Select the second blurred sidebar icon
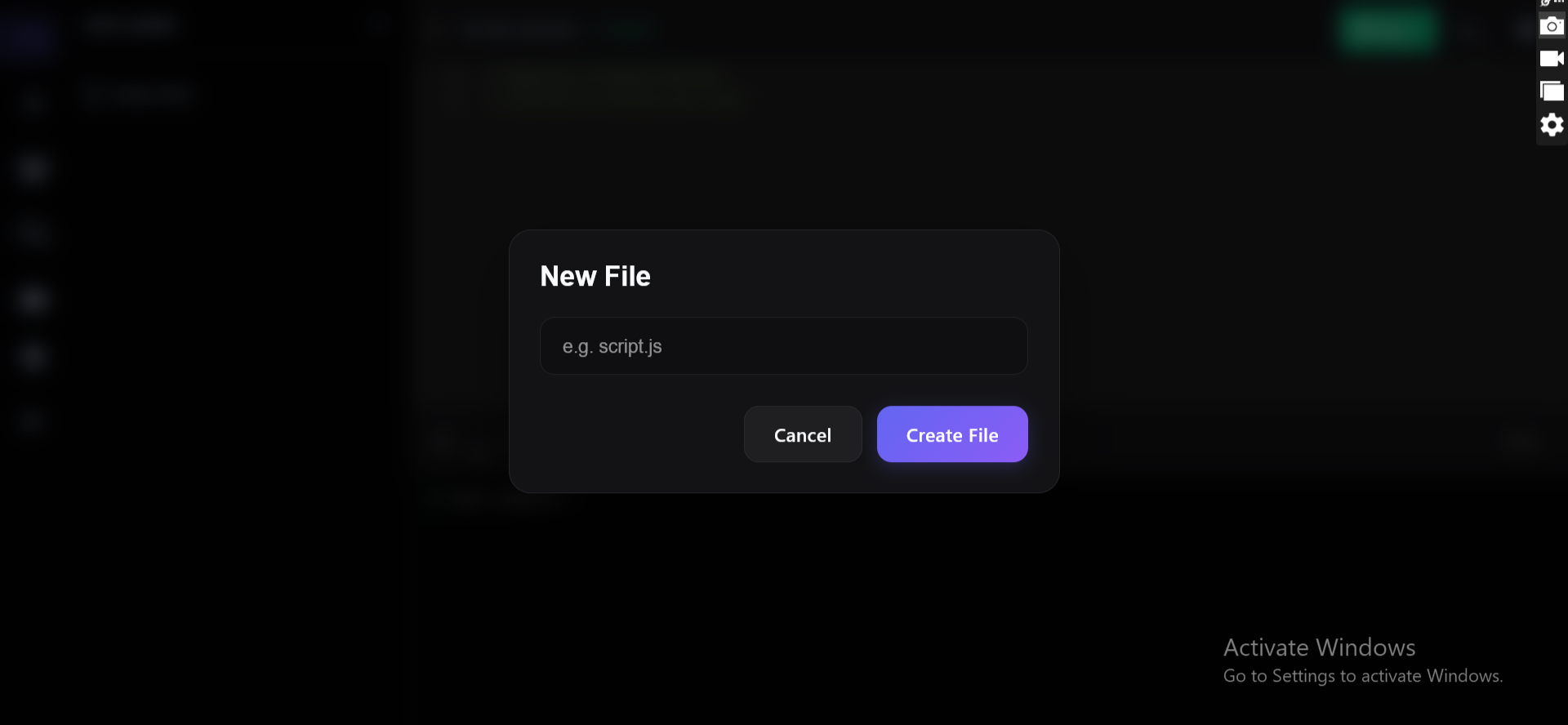 tap(33, 169)
